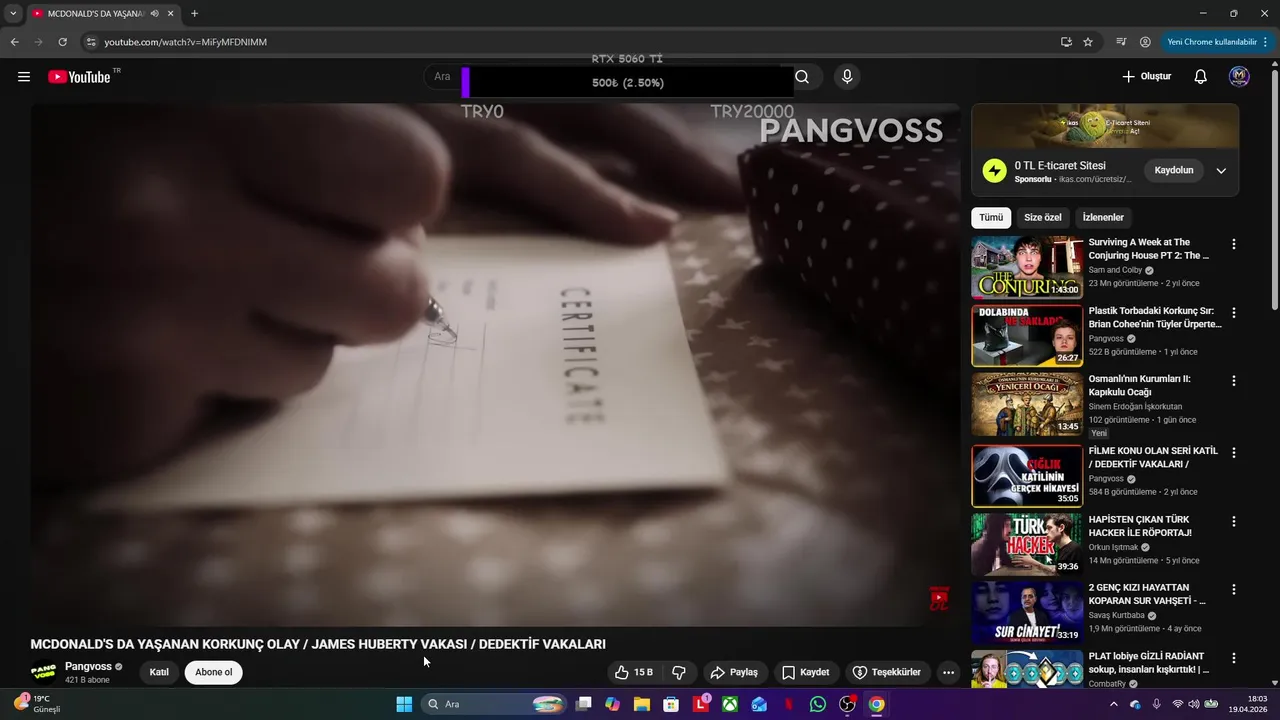Close the McDonald's video browser tab
1280x720 pixels.
pyautogui.click(x=171, y=14)
